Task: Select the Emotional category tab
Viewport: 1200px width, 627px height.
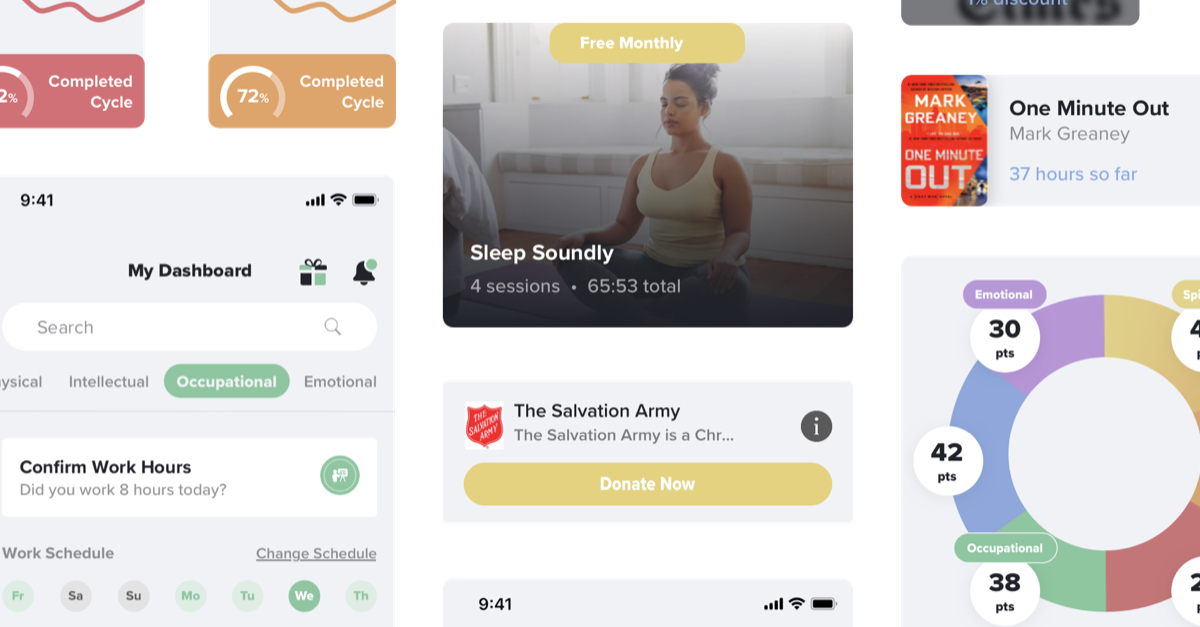Action: coord(340,381)
